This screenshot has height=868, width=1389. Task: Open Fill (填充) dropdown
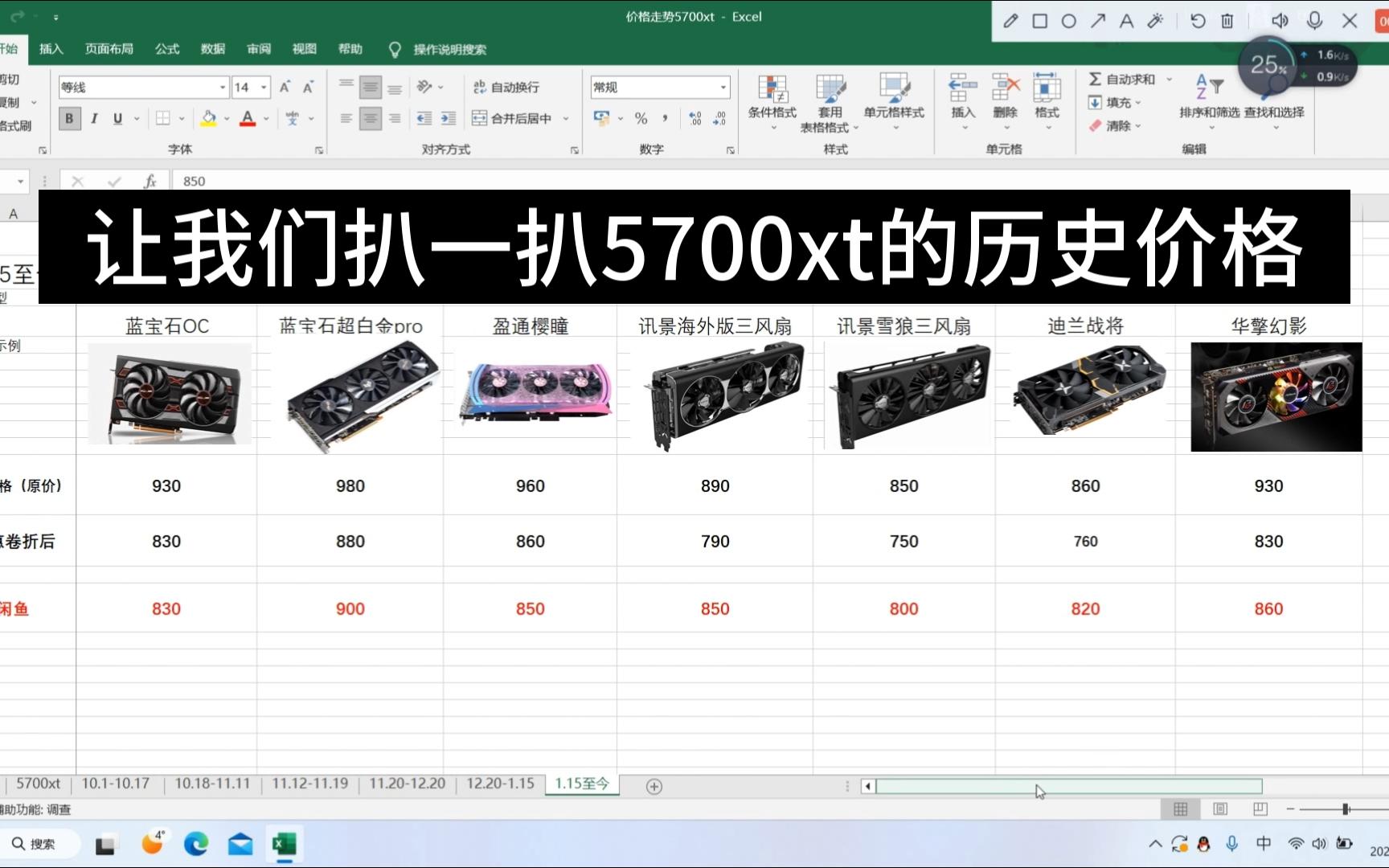(x=1115, y=103)
